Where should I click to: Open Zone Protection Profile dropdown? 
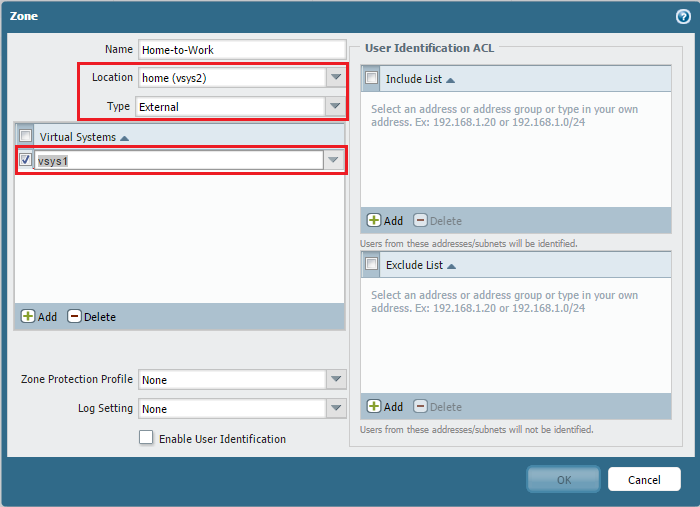point(336,379)
